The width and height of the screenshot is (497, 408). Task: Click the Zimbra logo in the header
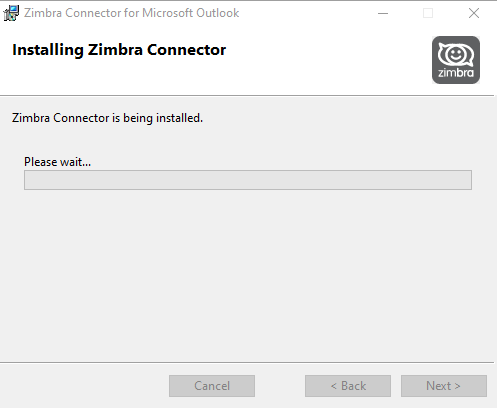456,60
